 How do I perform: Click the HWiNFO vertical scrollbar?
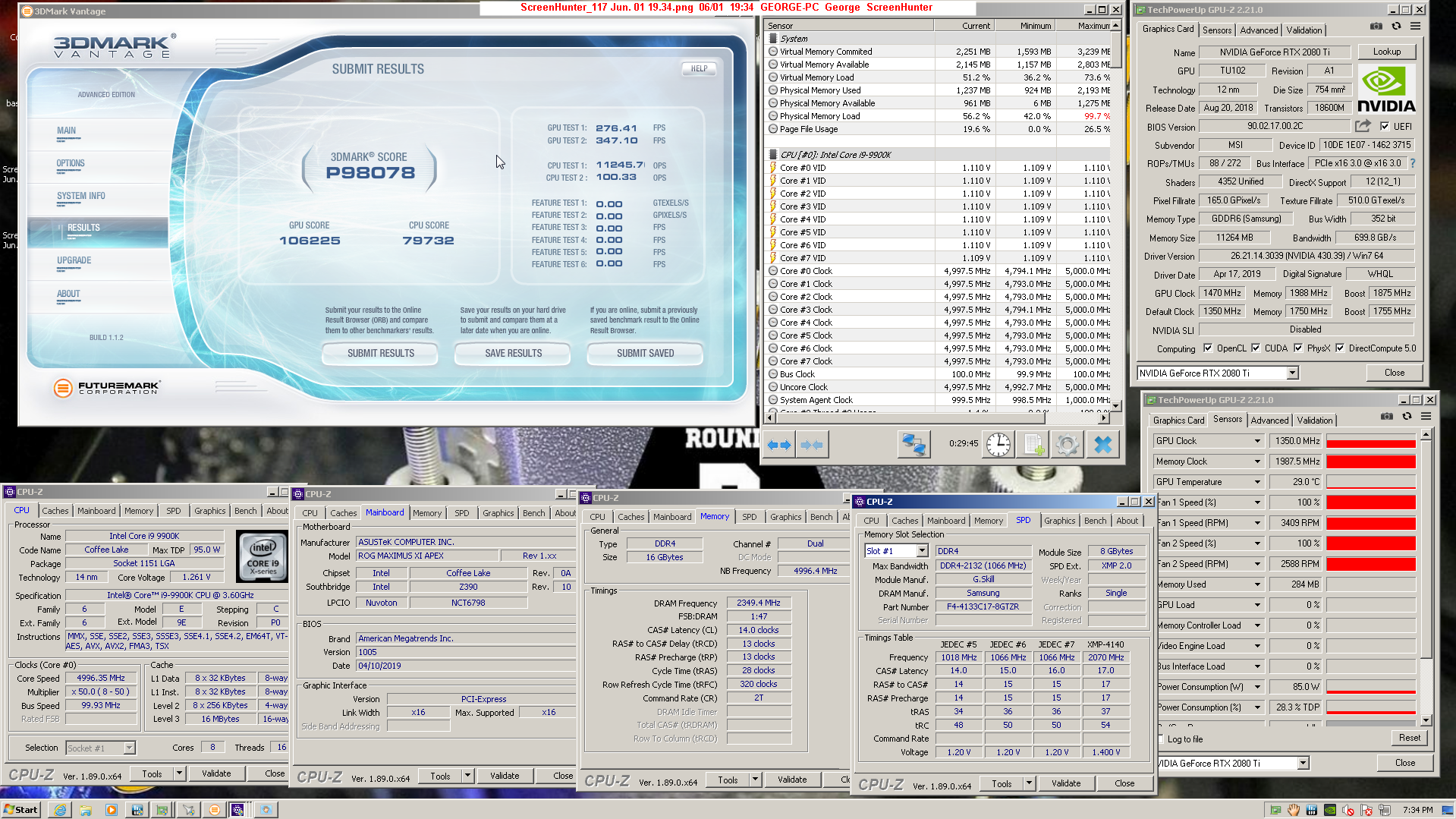click(x=1116, y=216)
